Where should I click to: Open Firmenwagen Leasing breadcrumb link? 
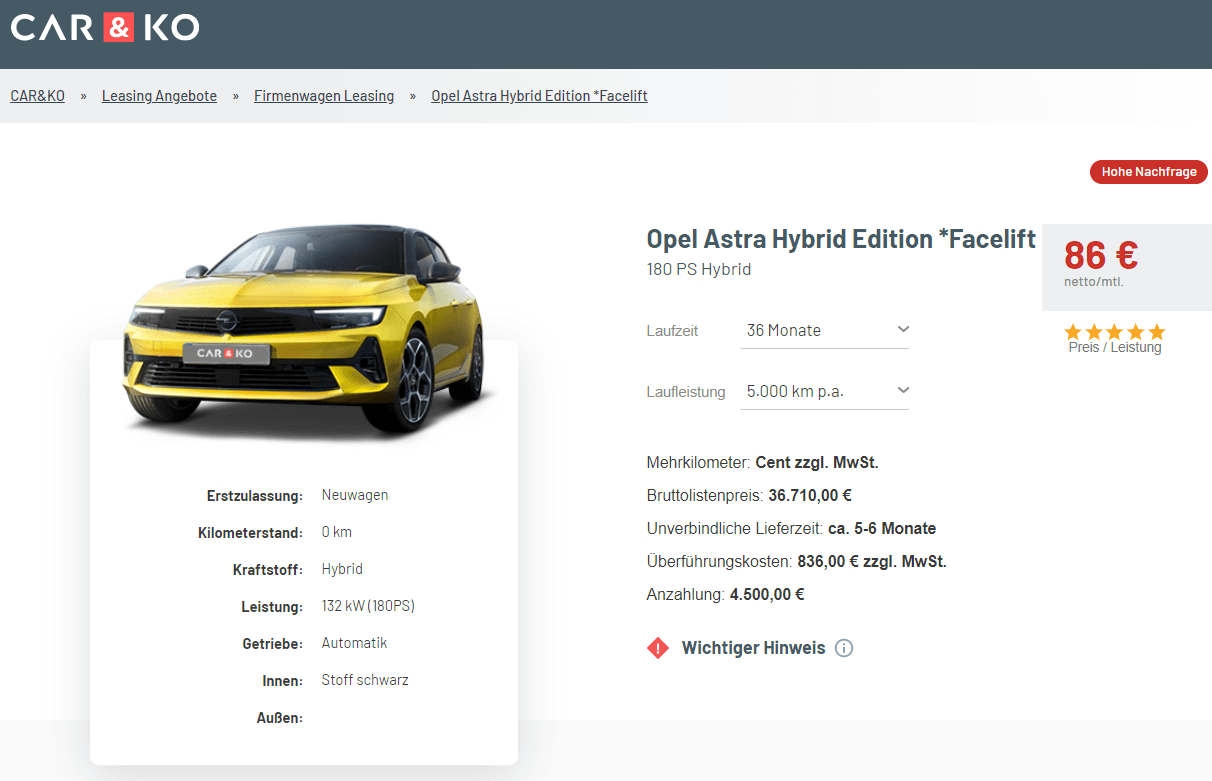324,96
